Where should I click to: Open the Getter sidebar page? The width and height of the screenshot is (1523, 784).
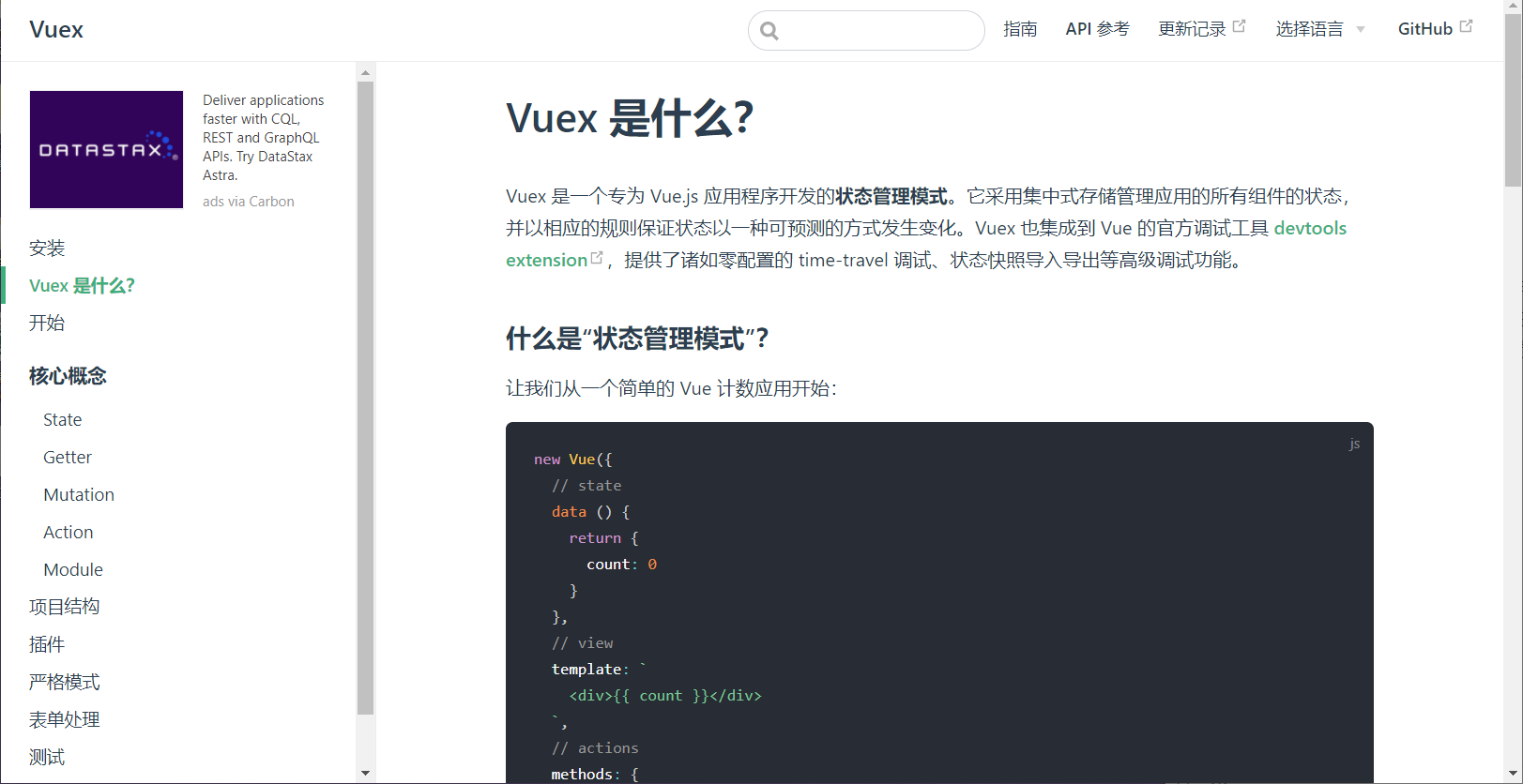point(68,457)
